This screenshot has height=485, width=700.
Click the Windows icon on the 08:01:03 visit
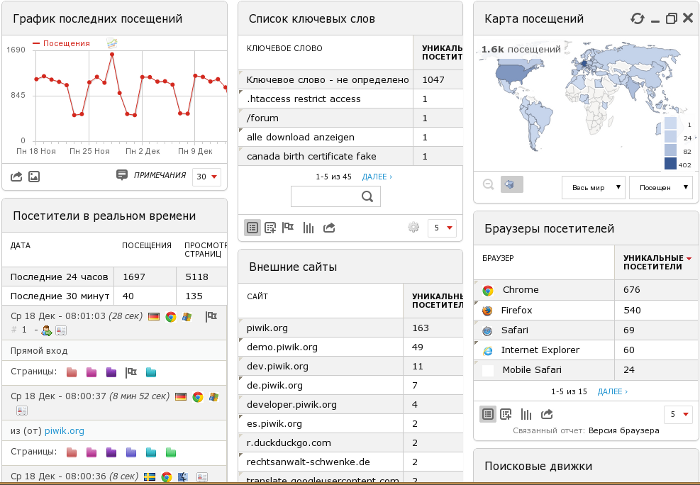[187, 317]
